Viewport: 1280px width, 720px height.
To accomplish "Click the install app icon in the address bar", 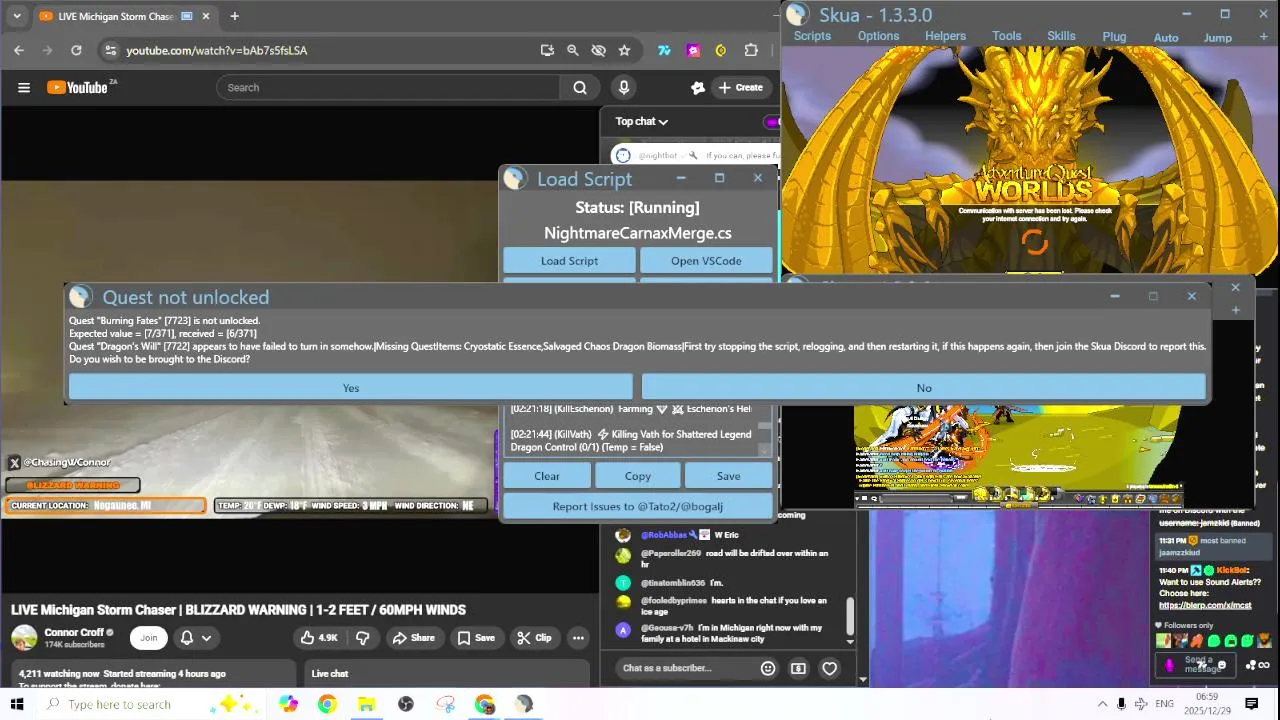I will tap(547, 50).
